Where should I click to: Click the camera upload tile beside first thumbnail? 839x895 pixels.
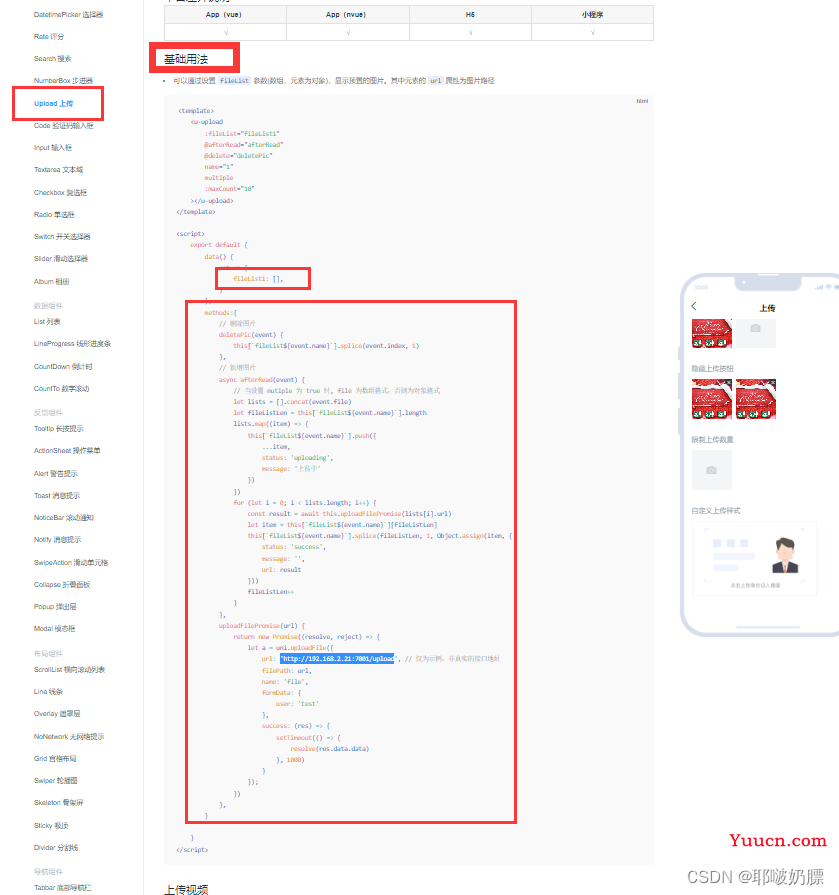(x=756, y=333)
